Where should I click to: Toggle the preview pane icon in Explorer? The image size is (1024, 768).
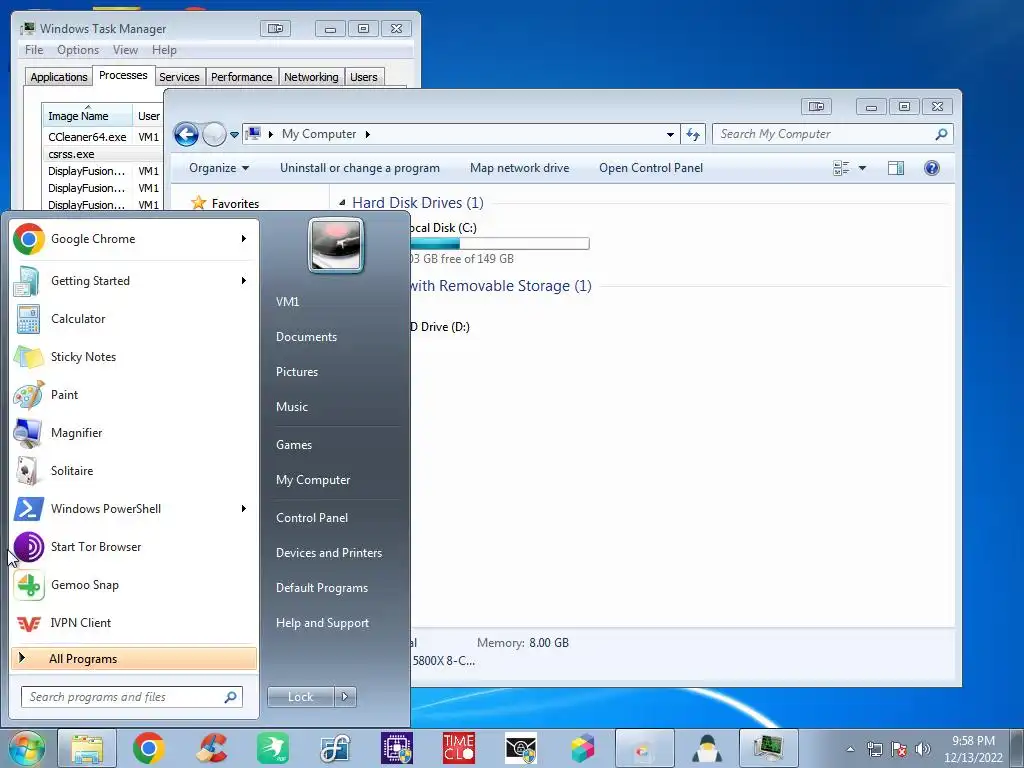click(896, 168)
